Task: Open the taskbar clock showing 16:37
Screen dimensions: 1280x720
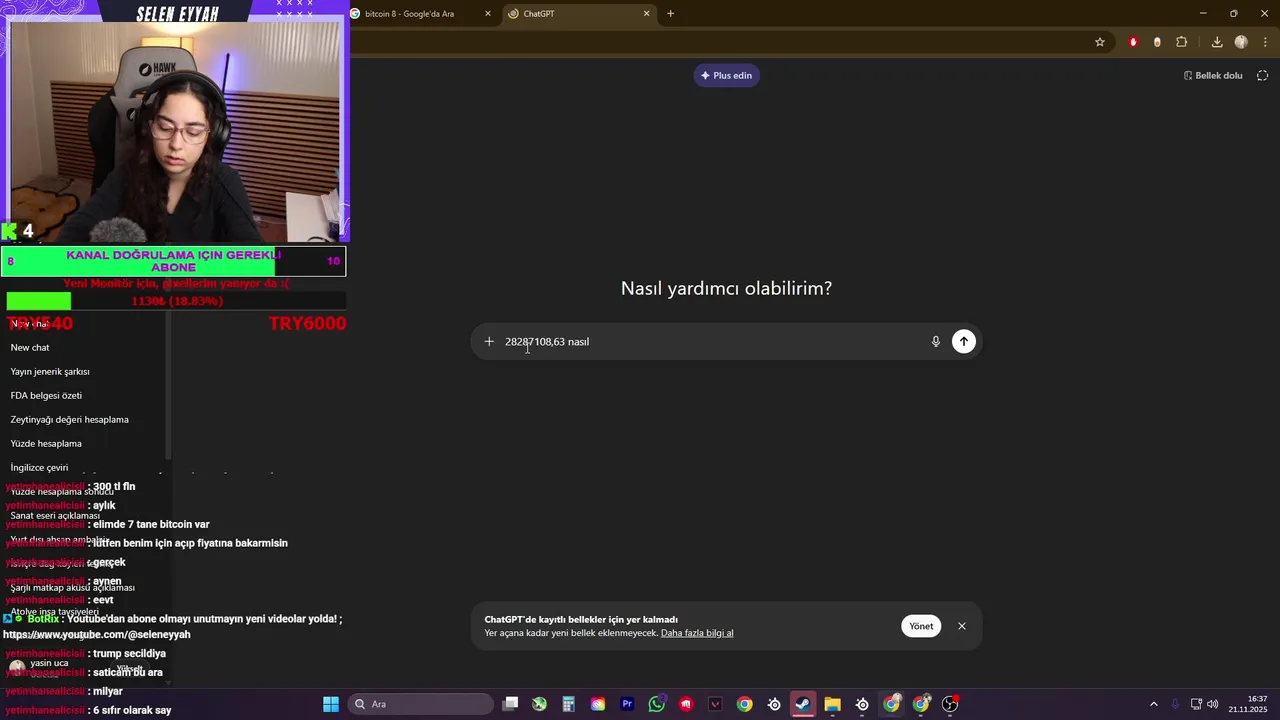Action: point(1249,704)
